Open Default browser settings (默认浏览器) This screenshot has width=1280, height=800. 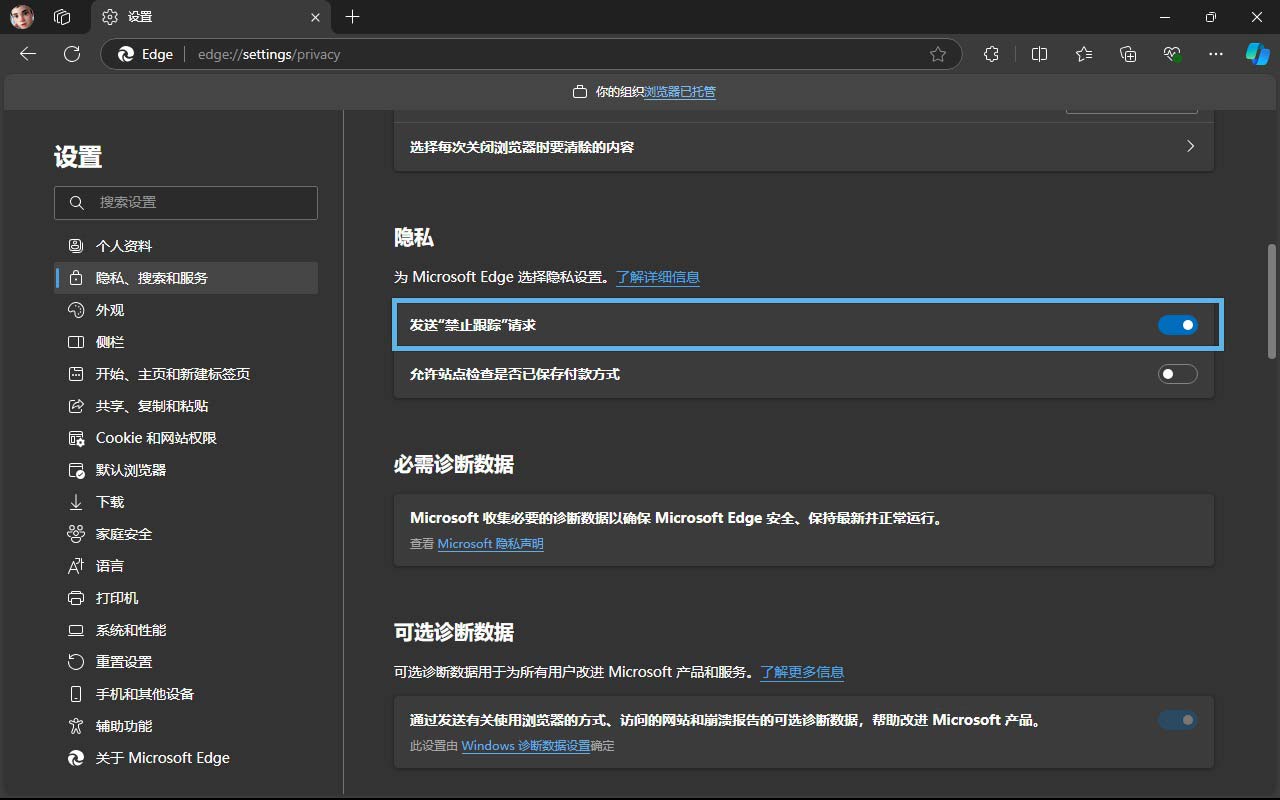coord(186,470)
